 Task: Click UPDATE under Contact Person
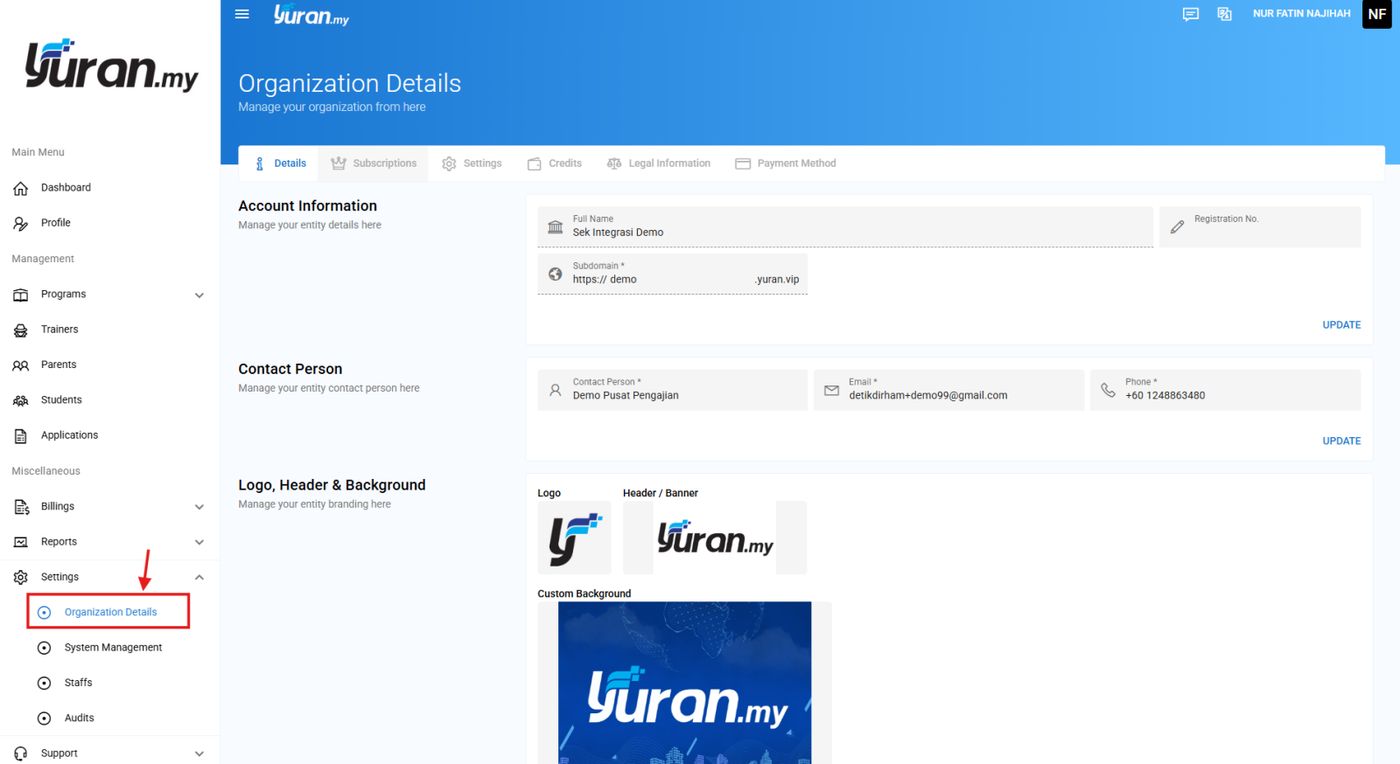coord(1341,441)
